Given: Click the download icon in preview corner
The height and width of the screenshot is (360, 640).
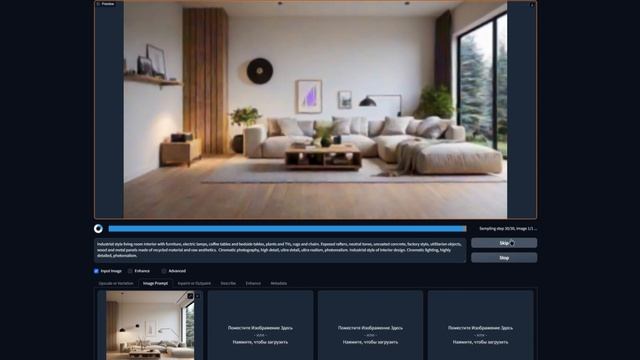Looking at the screenshot, I should point(532,5).
